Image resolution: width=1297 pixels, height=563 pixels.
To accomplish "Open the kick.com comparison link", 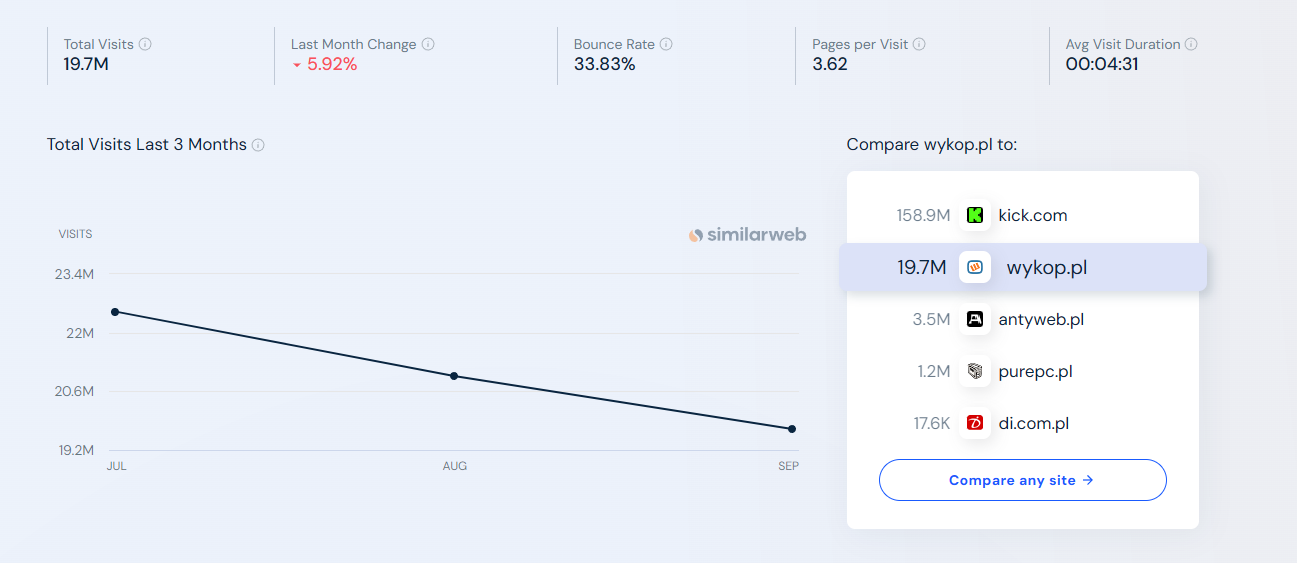I will pyautogui.click(x=1033, y=215).
